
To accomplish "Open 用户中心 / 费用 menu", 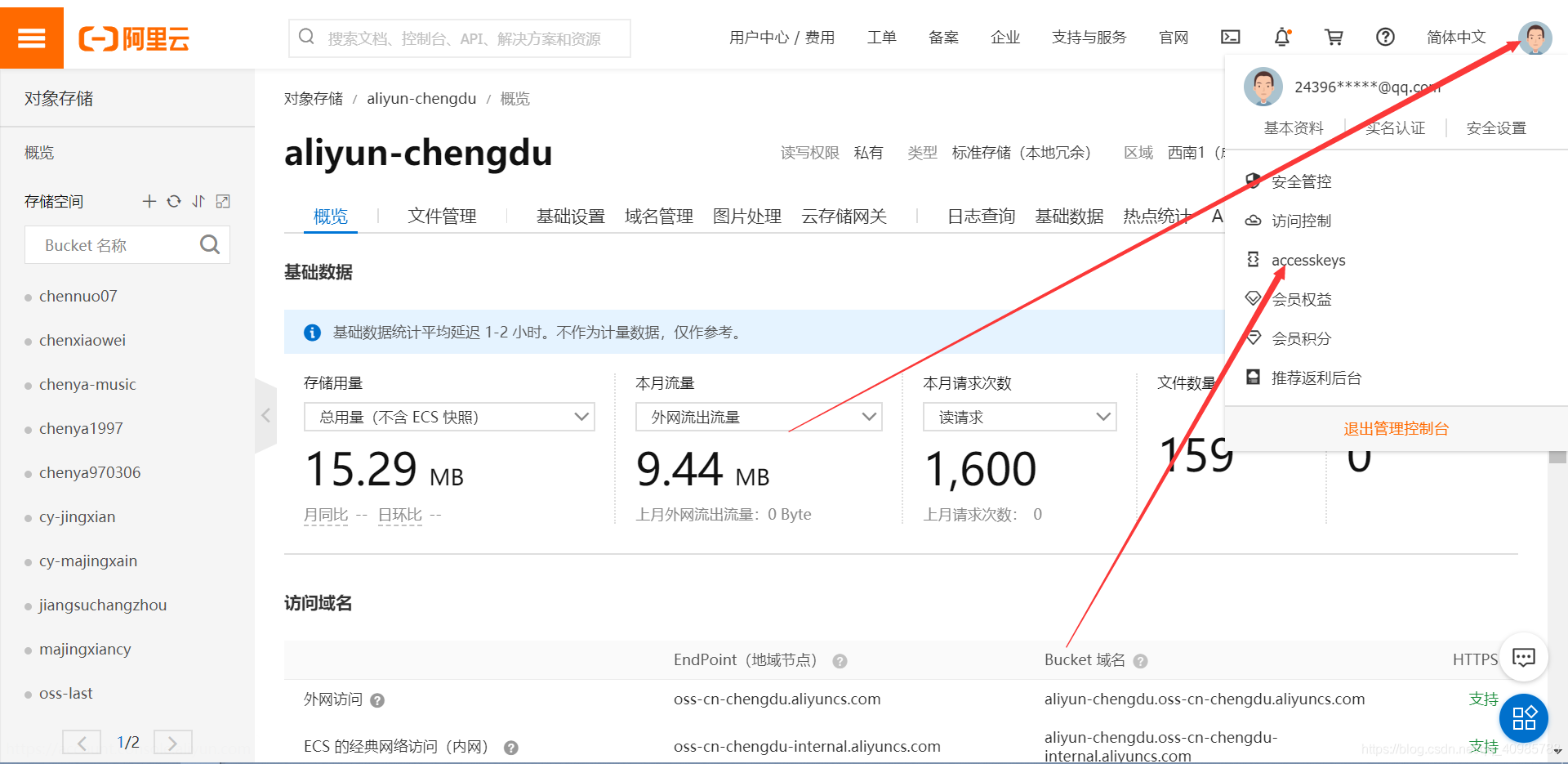I will point(782,37).
